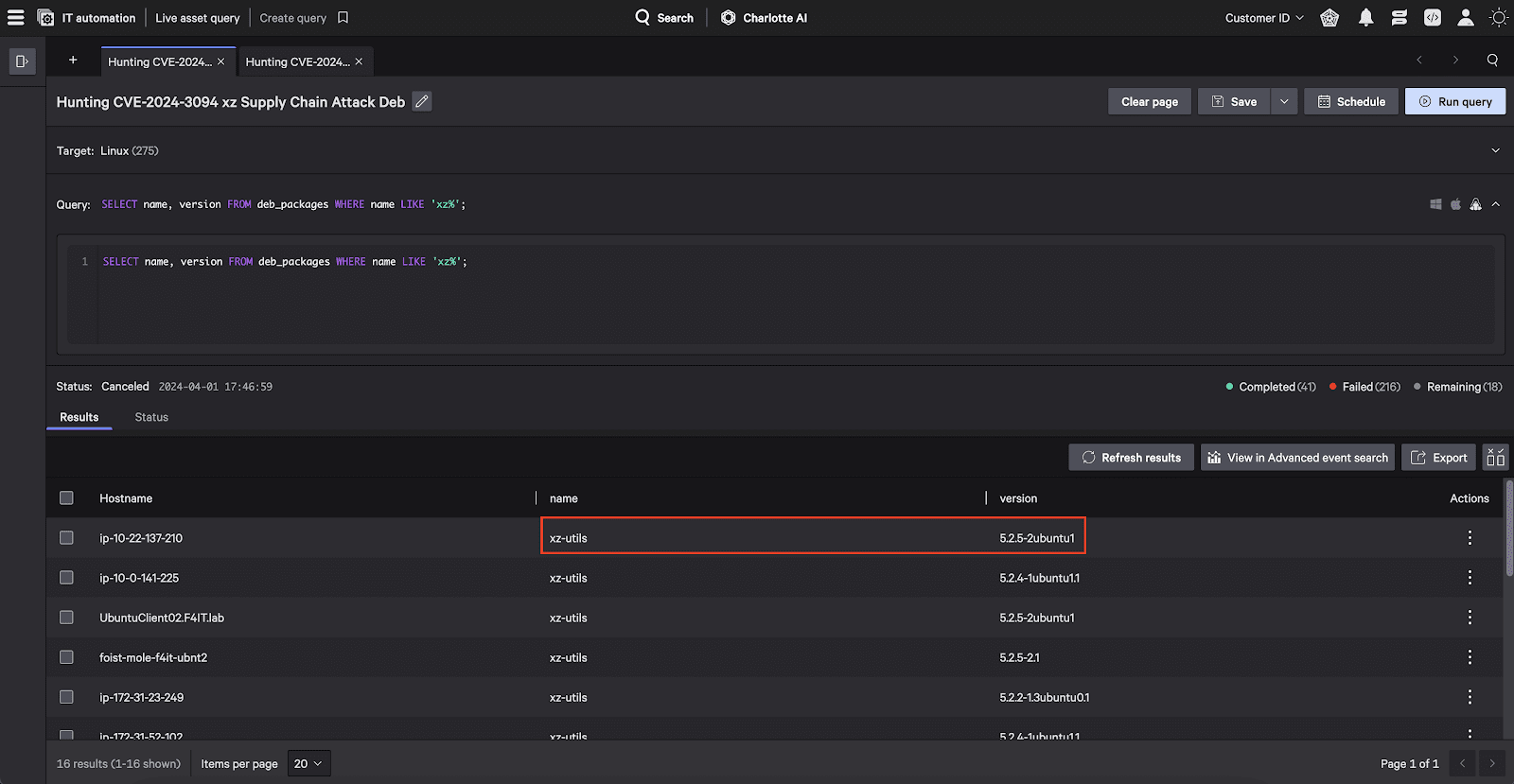The image size is (1514, 784).
Task: Select all rows with header checkbox
Action: [66, 497]
